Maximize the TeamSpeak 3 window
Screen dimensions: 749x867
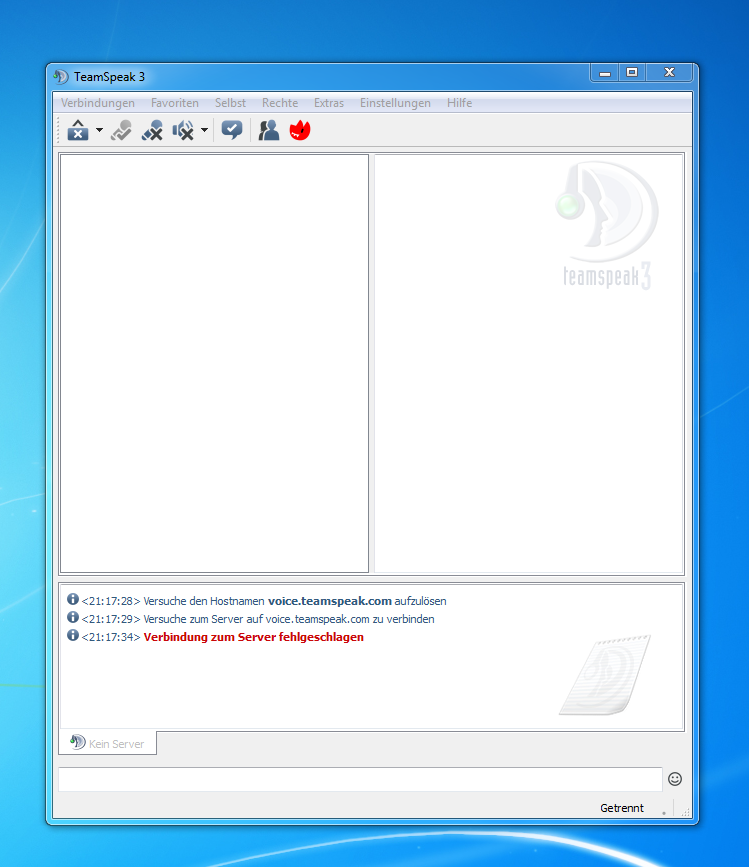[632, 73]
